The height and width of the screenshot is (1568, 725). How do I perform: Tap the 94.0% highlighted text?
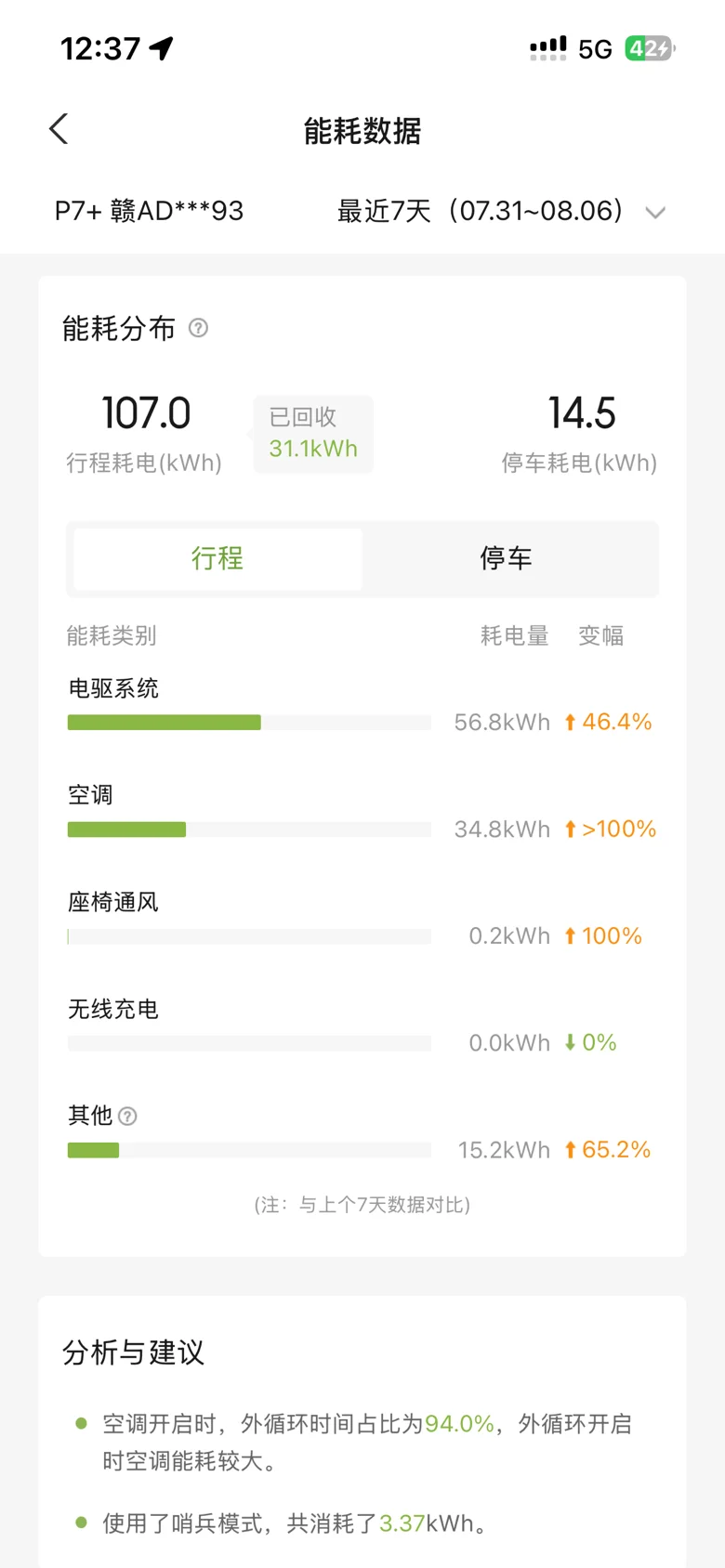coord(459,1424)
